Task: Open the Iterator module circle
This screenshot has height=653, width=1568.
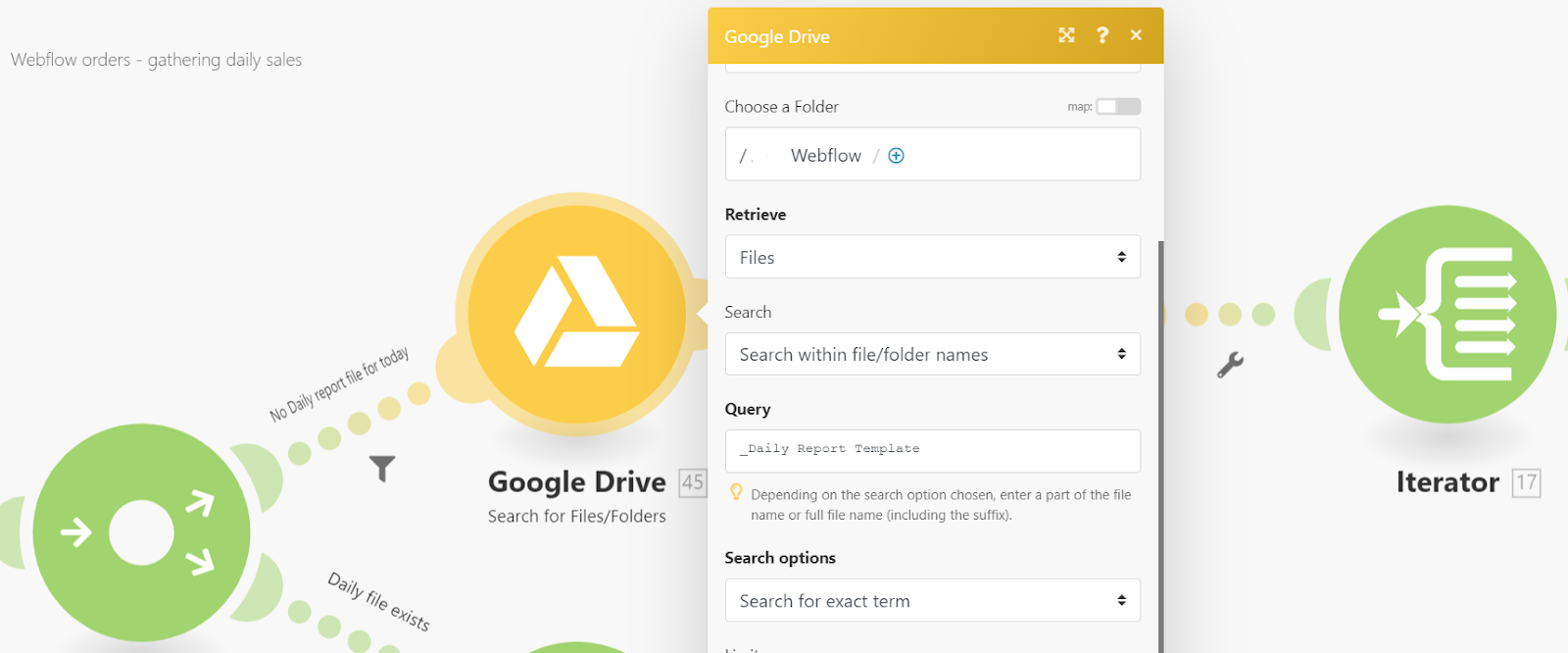Action: tap(1447, 314)
